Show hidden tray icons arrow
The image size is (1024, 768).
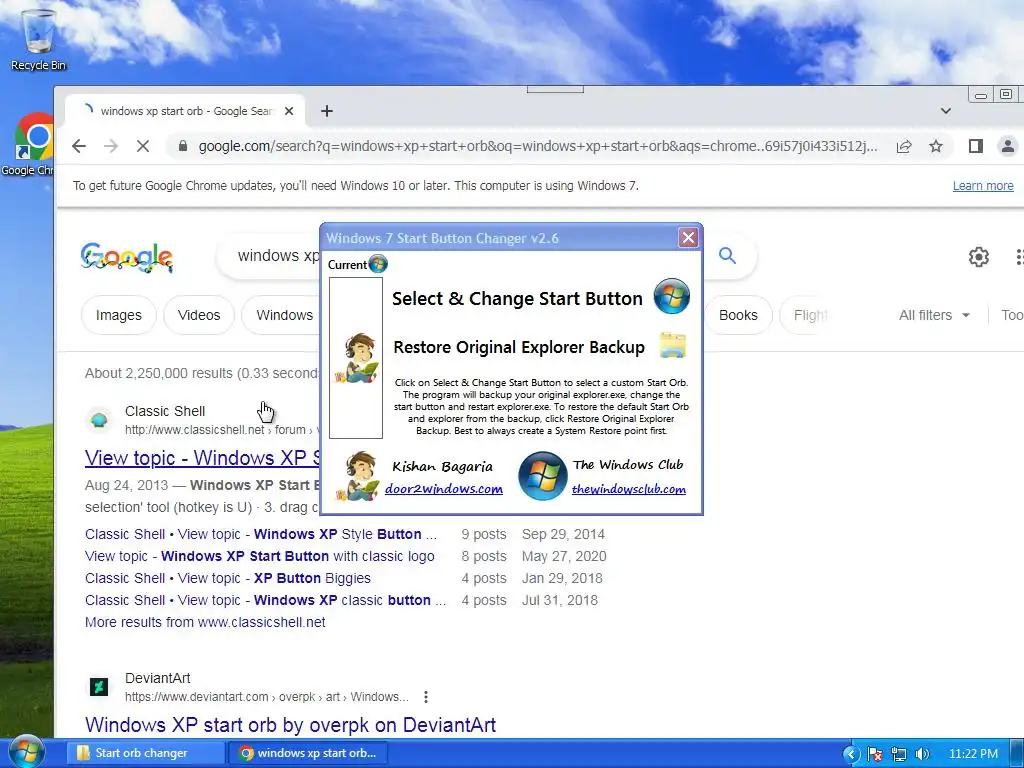tap(850, 754)
